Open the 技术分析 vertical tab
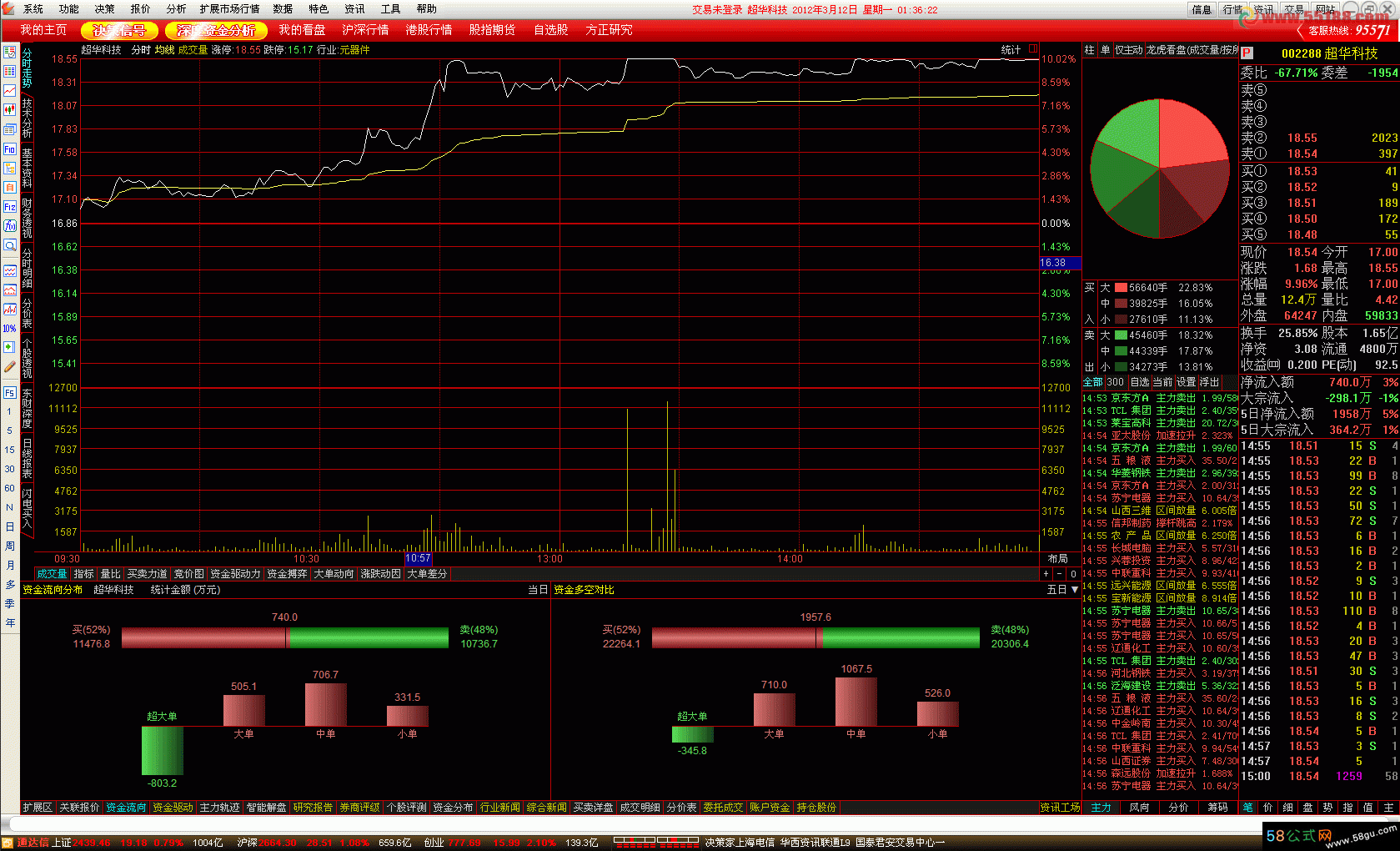This screenshot has height=851, width=1400. (27, 118)
